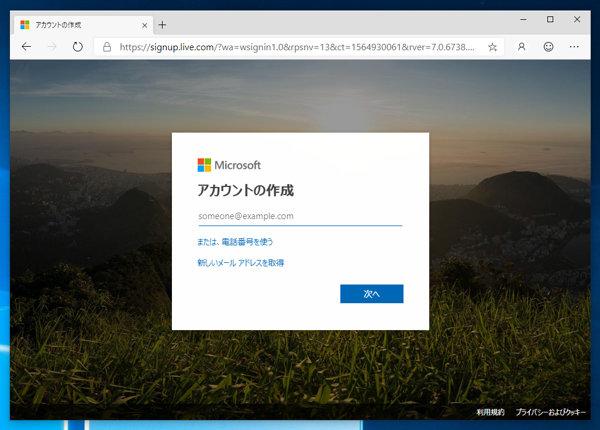Click the または、電話番号を使う link

pos(235,242)
